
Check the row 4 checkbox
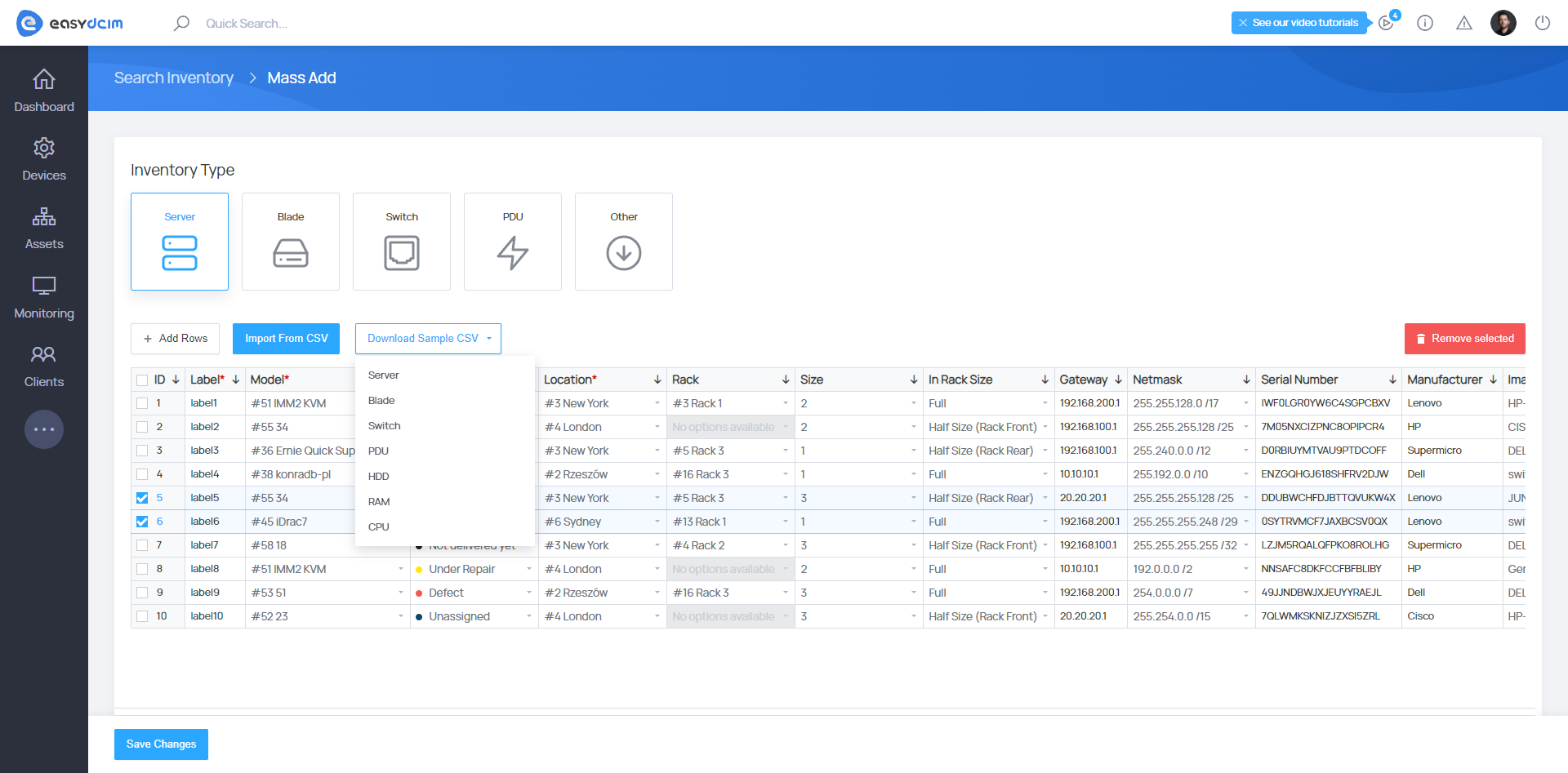[142, 474]
